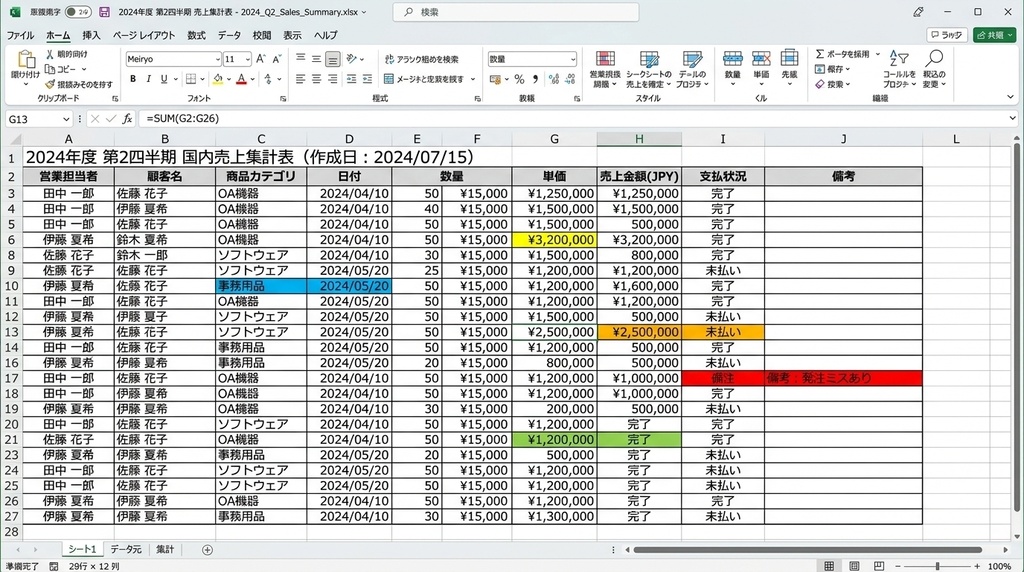
Task: Click the green Share button
Action: click(x=994, y=35)
